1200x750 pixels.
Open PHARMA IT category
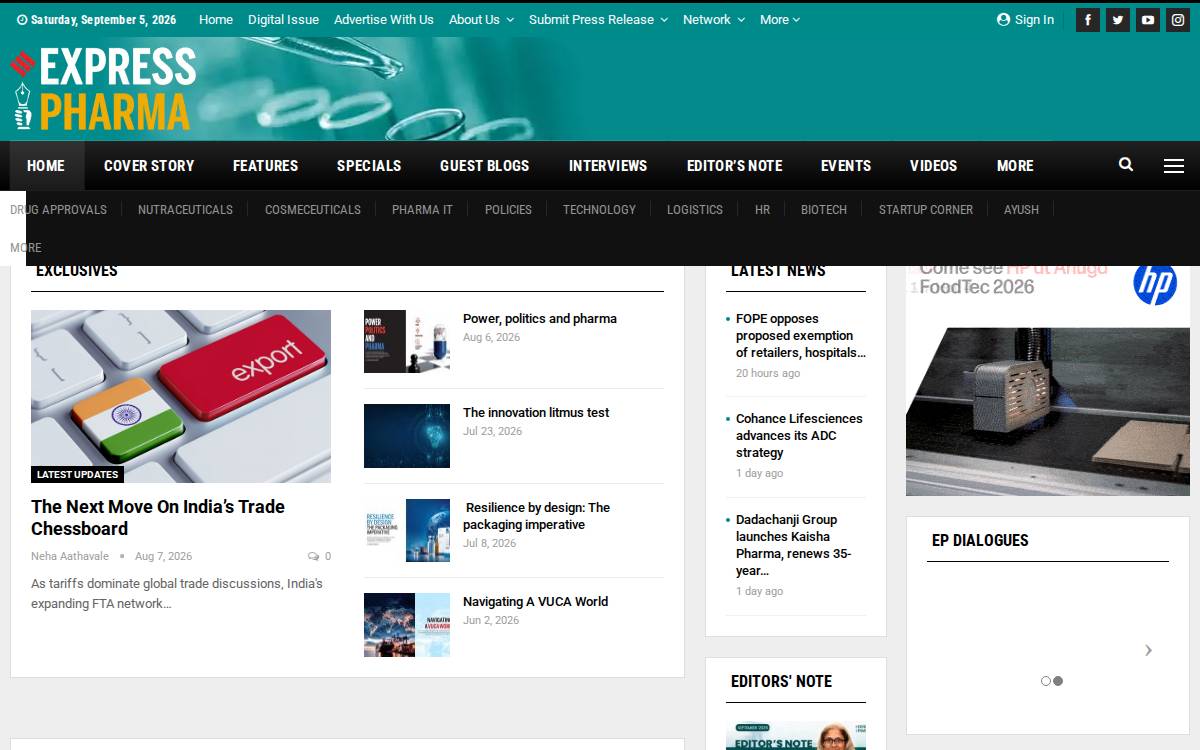click(x=422, y=209)
